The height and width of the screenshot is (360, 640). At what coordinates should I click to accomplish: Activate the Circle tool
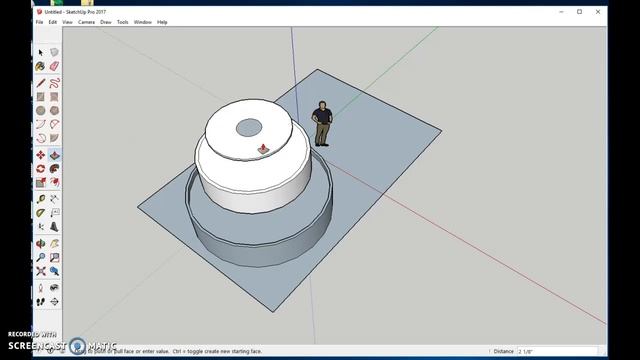(x=40, y=110)
